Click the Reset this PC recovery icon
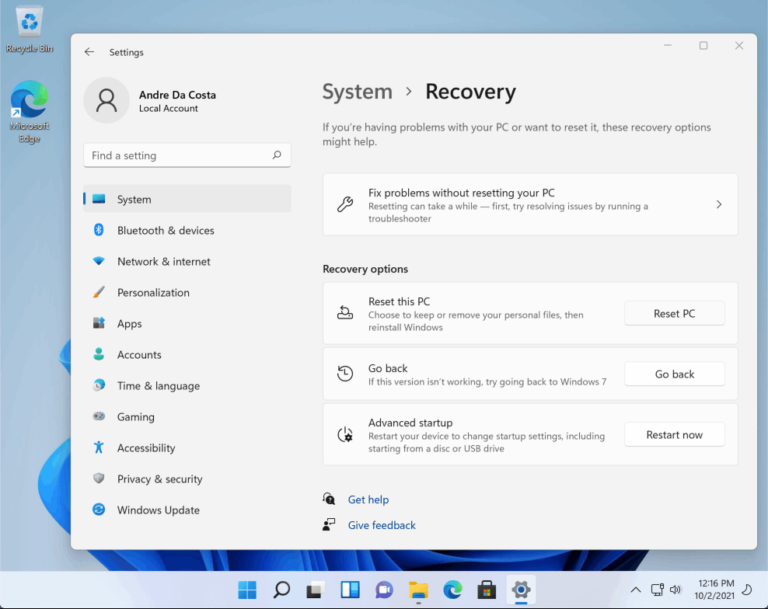This screenshot has width=768, height=609. pos(345,313)
